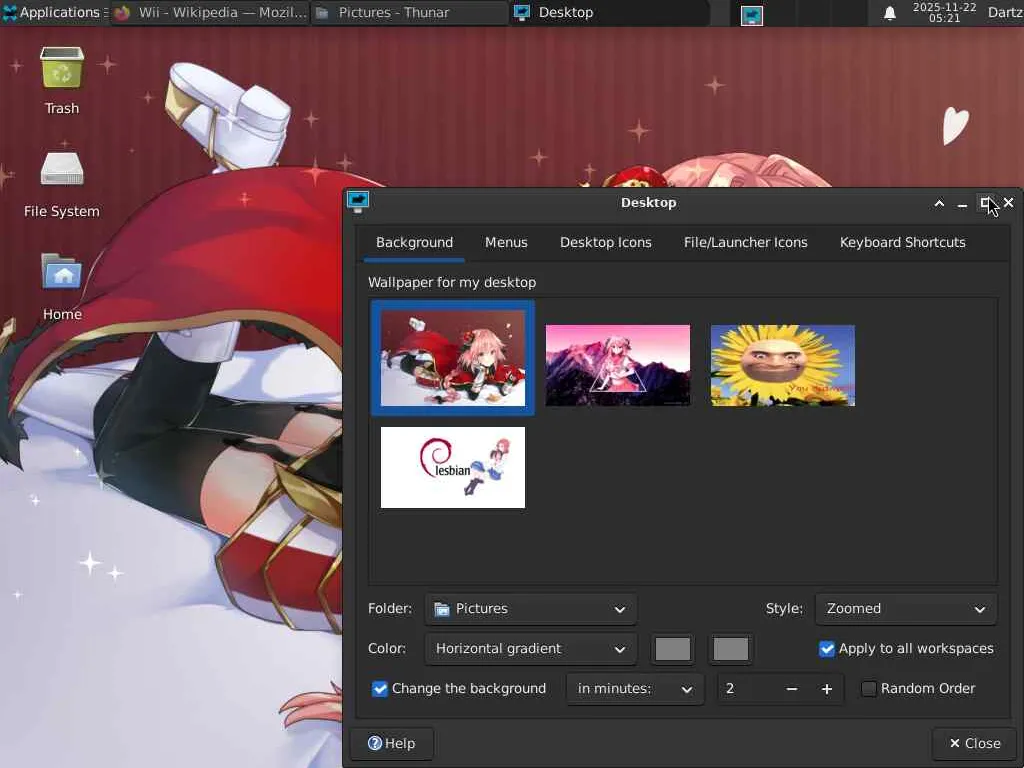Open the Applications menu in the panel
1024x768 pixels.
pos(54,12)
